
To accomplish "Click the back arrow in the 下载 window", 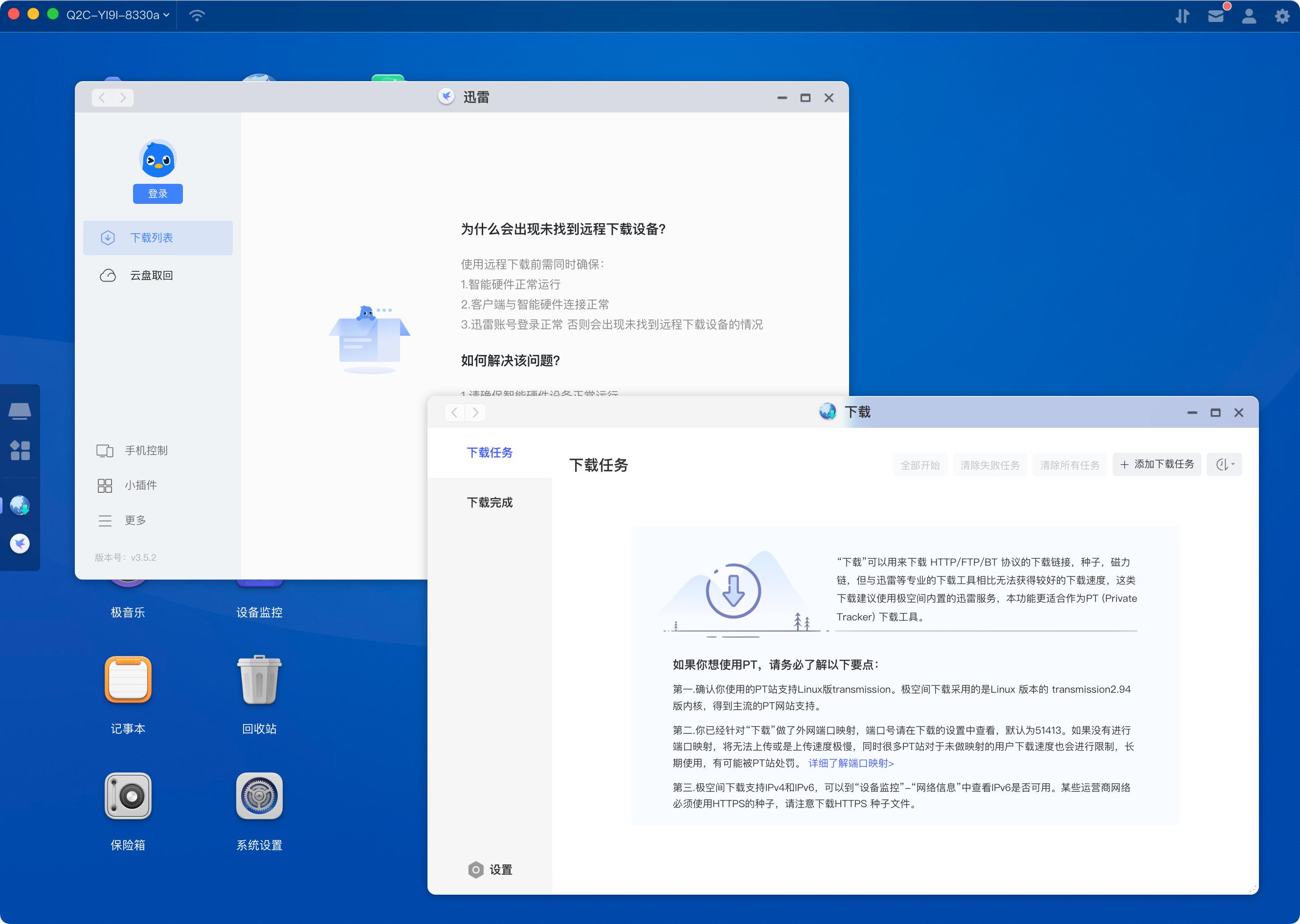I will click(x=454, y=412).
